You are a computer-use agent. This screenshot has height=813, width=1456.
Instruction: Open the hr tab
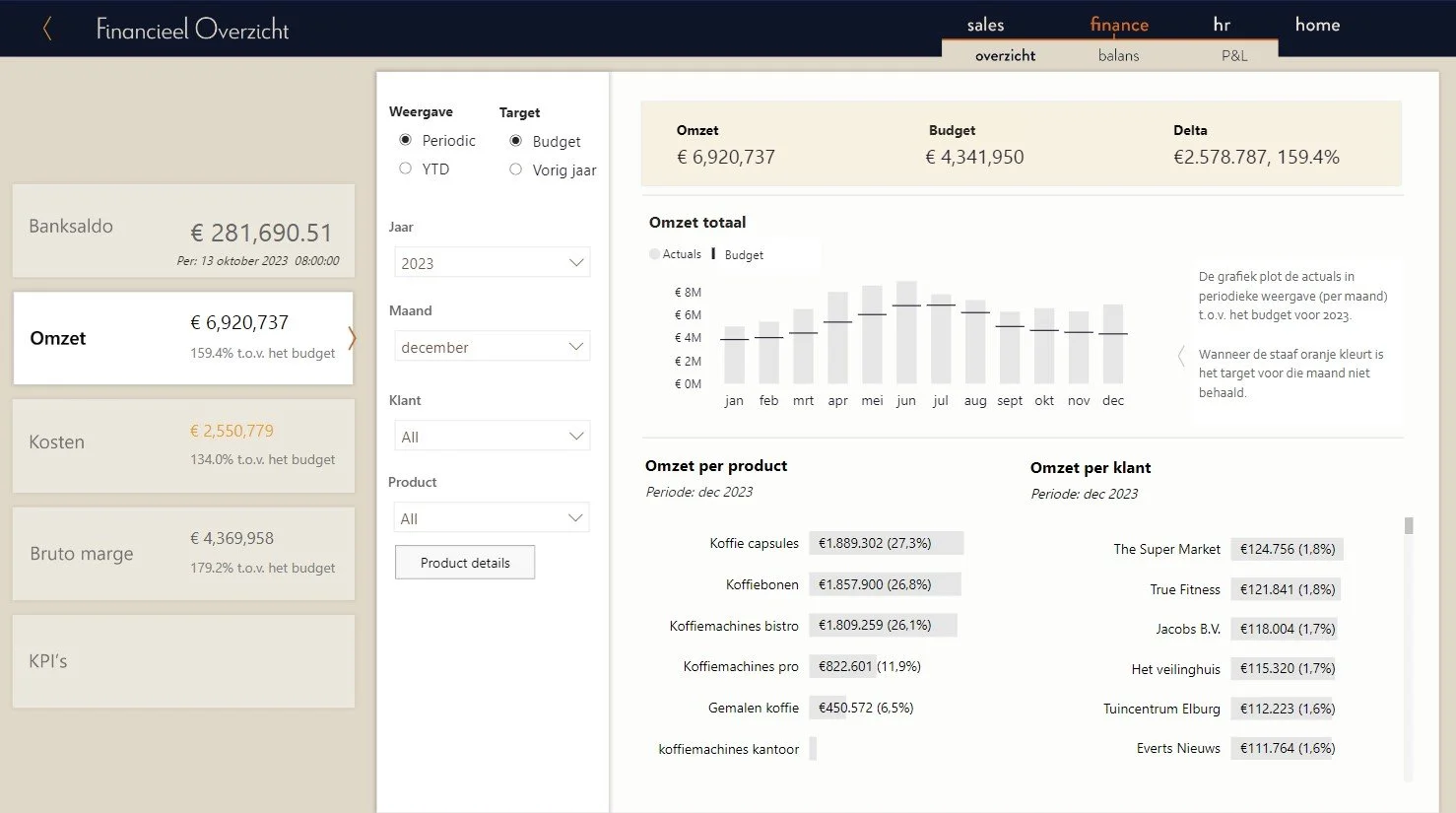(x=1222, y=25)
